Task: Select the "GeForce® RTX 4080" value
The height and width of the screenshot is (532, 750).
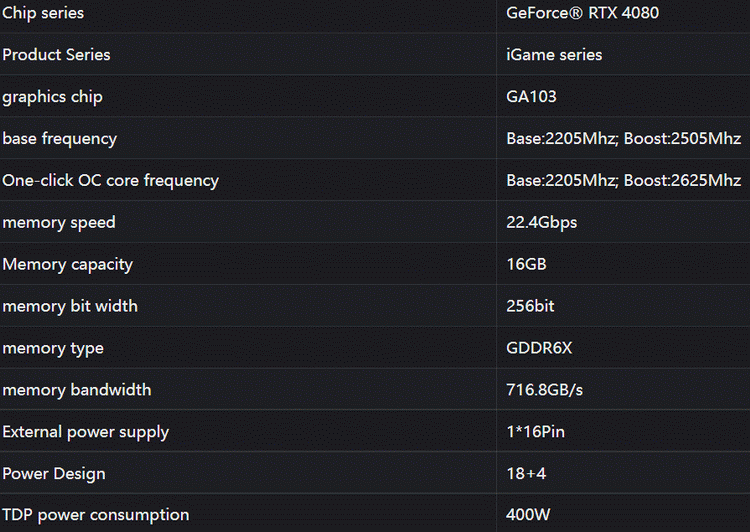Action: tap(583, 13)
